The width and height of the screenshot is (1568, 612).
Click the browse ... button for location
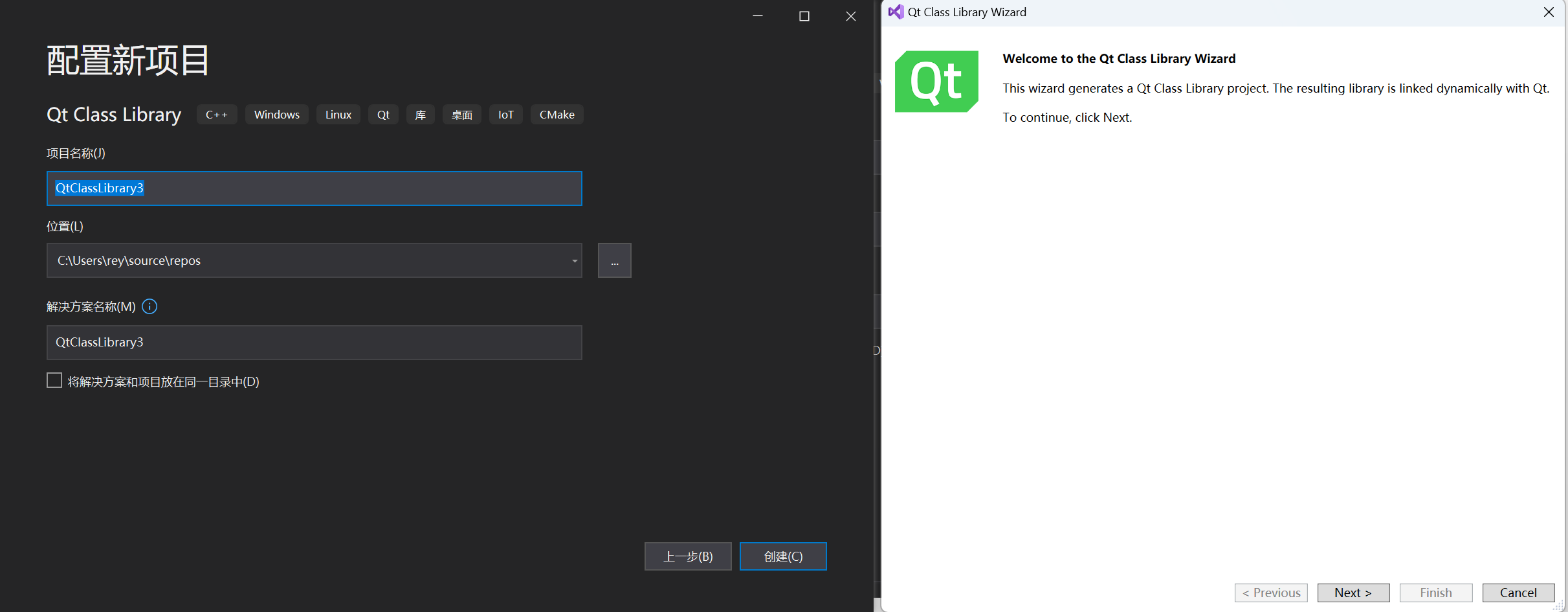[615, 260]
